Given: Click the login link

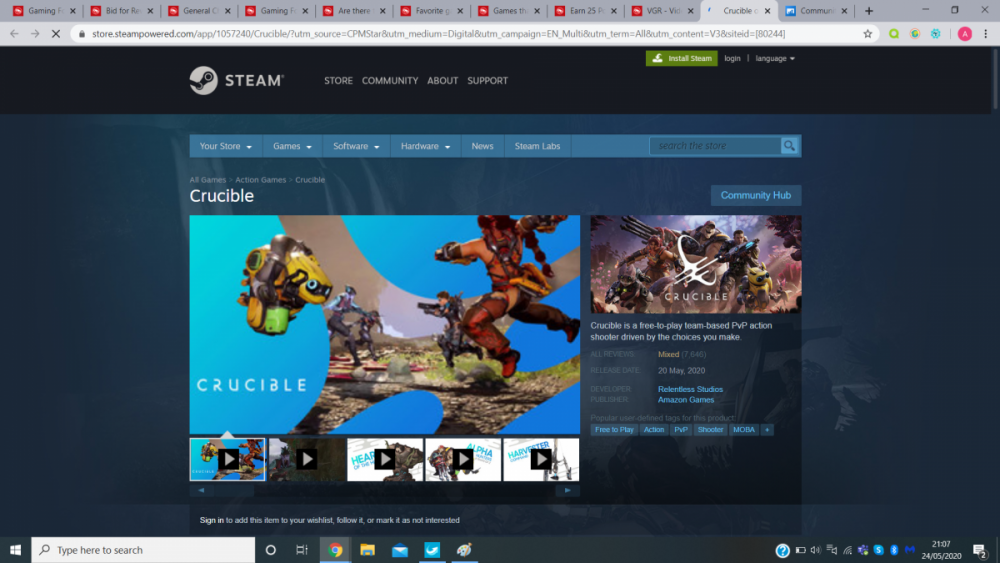Looking at the screenshot, I should tap(732, 58).
